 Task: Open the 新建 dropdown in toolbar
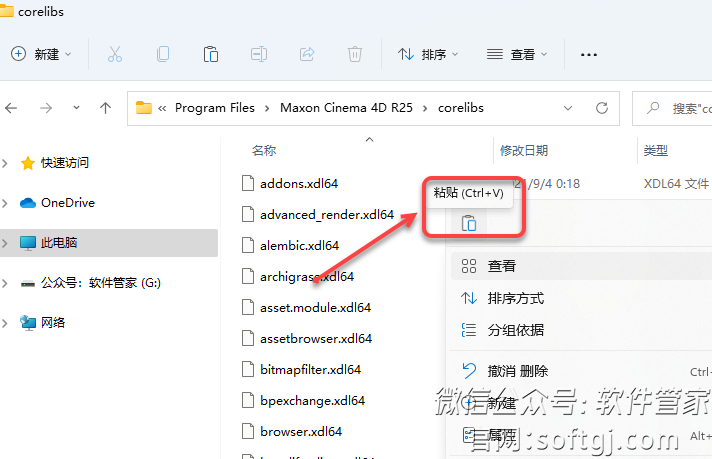click(41, 54)
